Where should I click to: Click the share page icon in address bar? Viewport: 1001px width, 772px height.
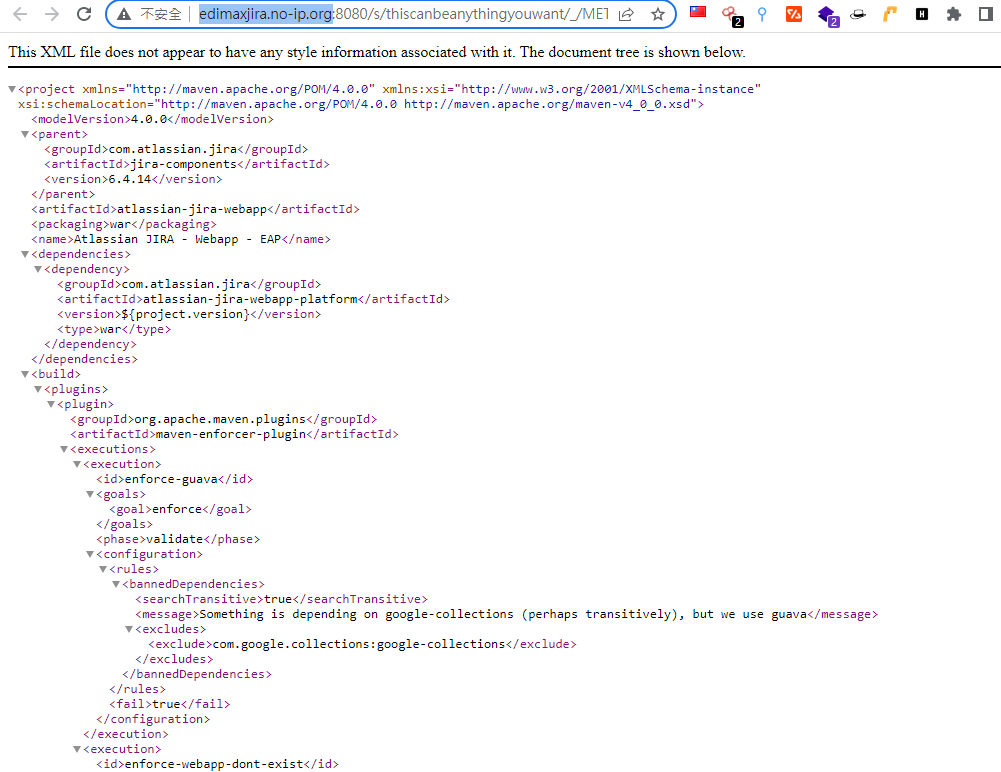(x=626, y=14)
